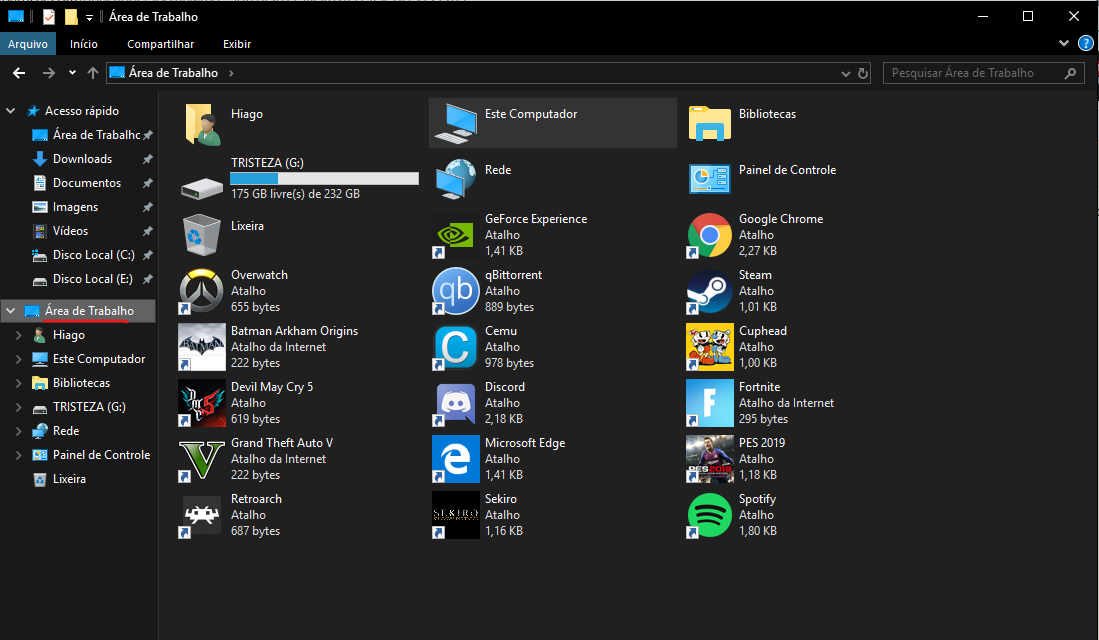
Task: Click the Google Chrome shortcut icon
Action: click(709, 235)
